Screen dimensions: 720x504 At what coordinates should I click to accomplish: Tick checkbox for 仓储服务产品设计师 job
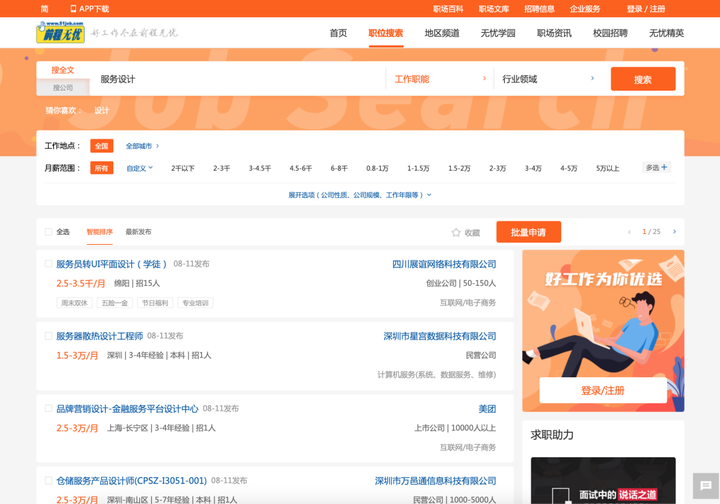point(48,481)
